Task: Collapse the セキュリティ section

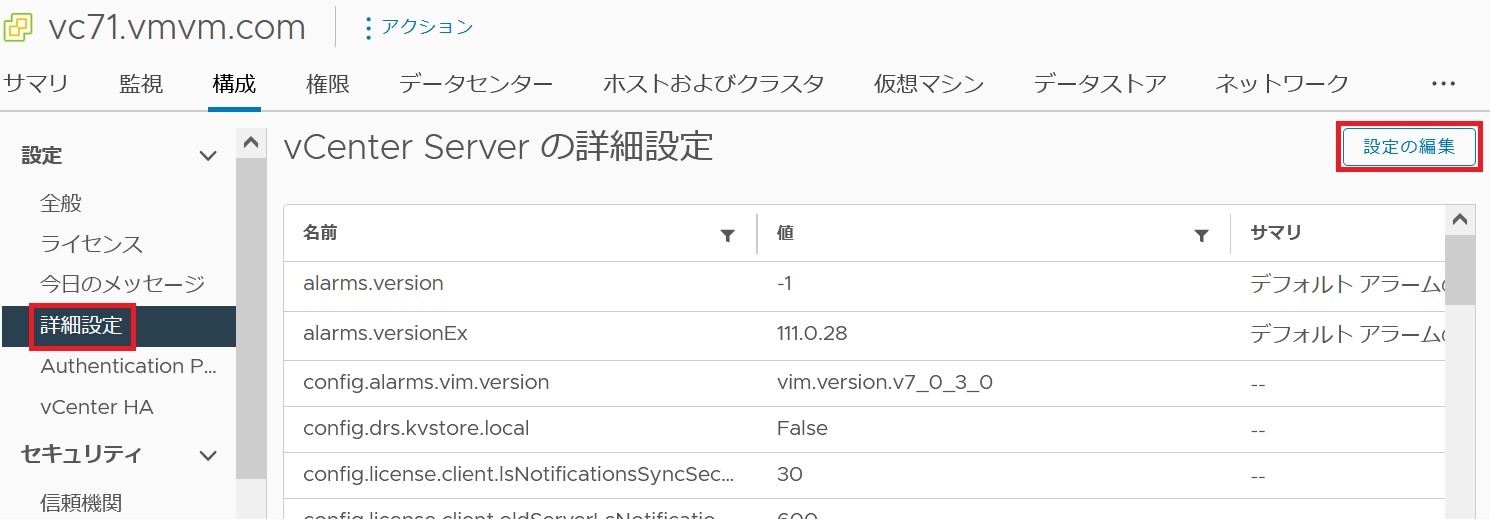Action: click(x=208, y=455)
